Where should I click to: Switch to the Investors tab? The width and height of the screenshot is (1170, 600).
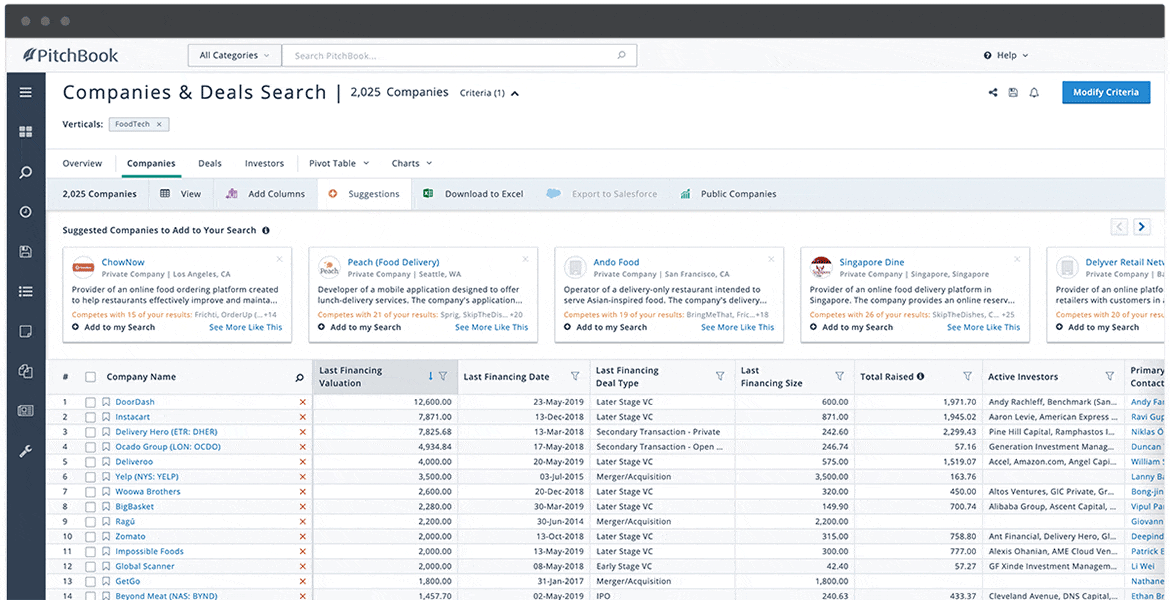click(x=264, y=163)
